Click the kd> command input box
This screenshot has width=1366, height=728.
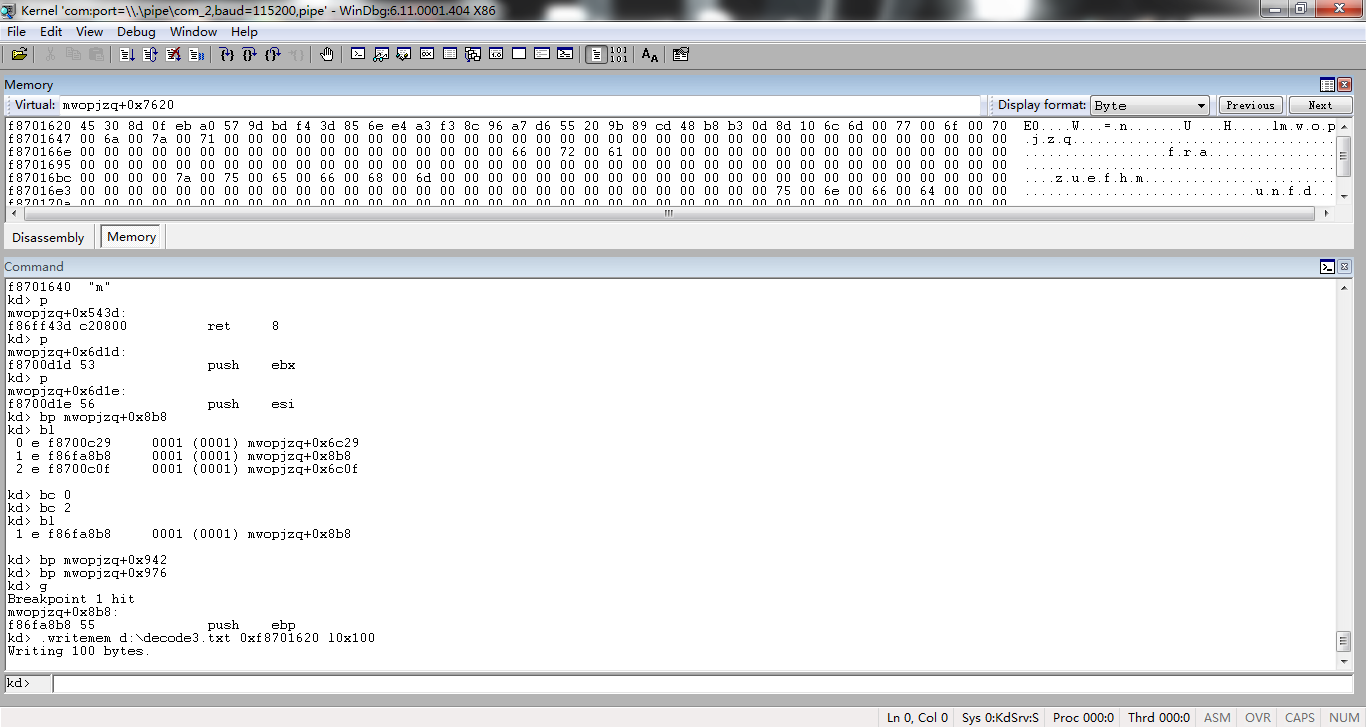705,683
